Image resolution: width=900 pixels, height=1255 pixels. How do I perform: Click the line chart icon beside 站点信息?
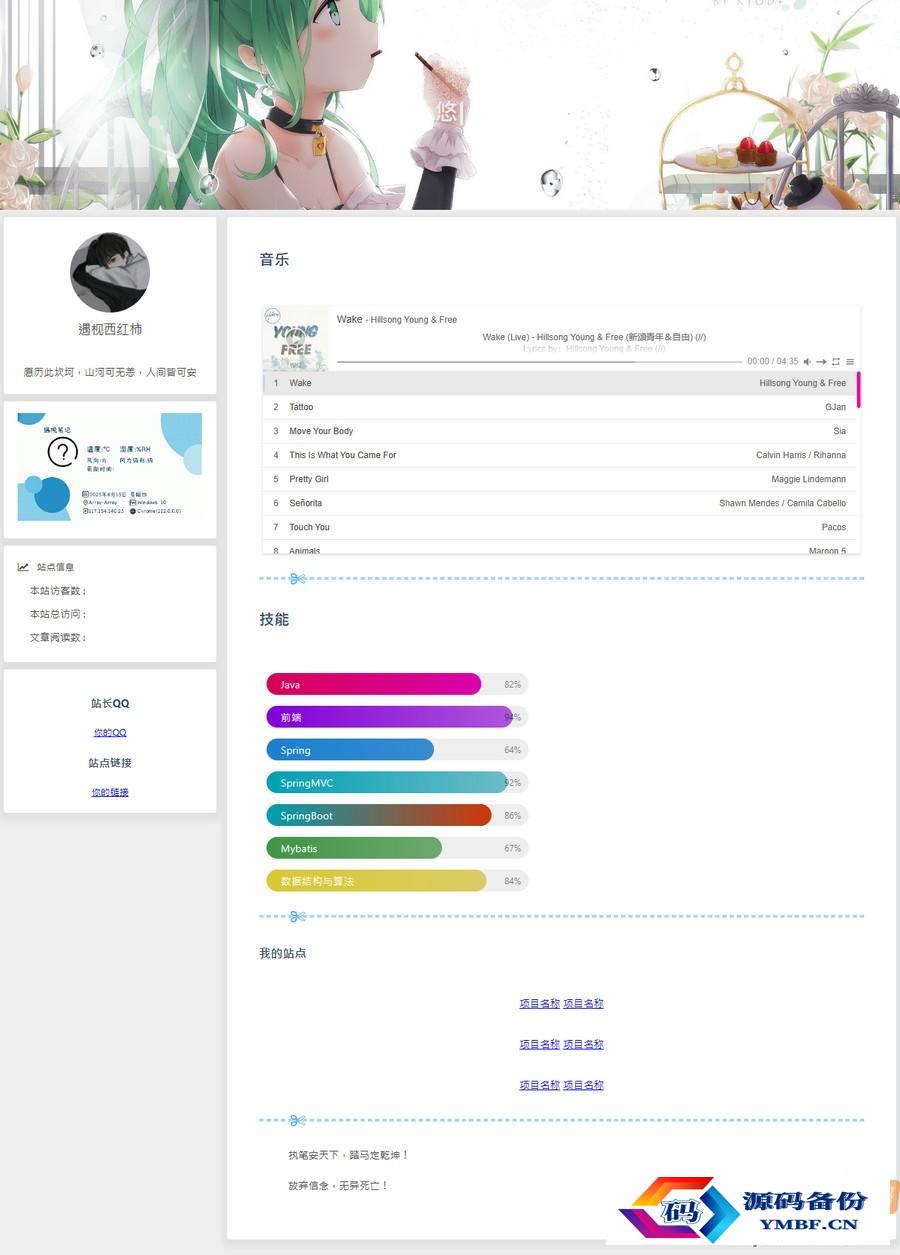point(23,567)
